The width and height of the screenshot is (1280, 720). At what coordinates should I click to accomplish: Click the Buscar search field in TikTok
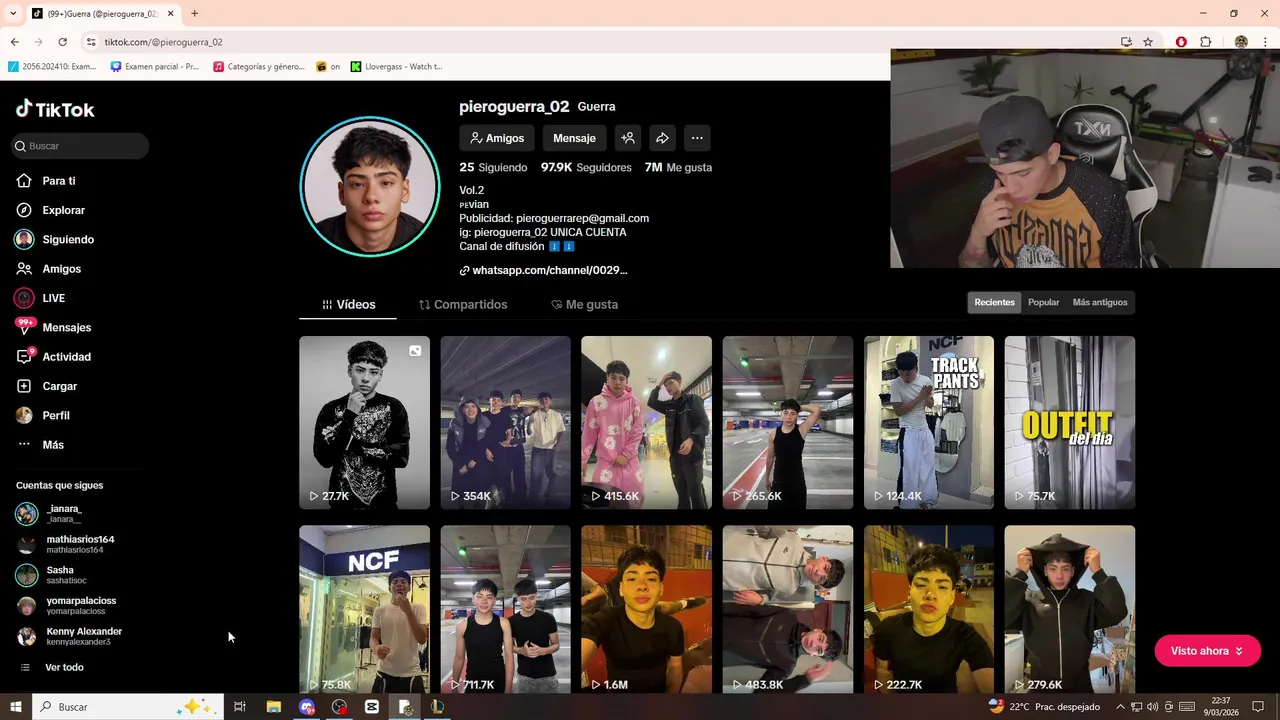(80, 146)
